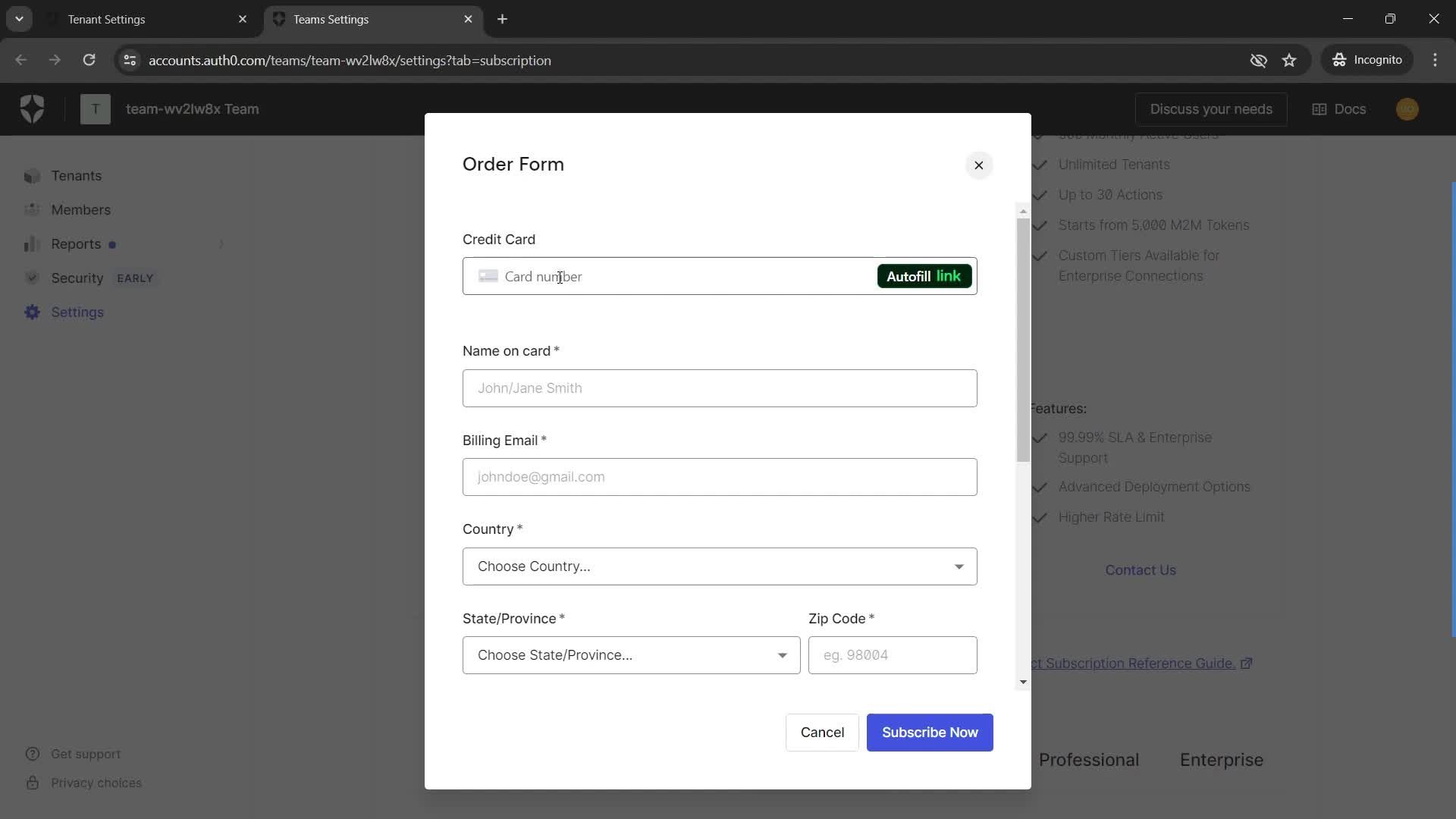1456x819 pixels.
Task: Open Members in the sidebar
Action: pos(80,210)
